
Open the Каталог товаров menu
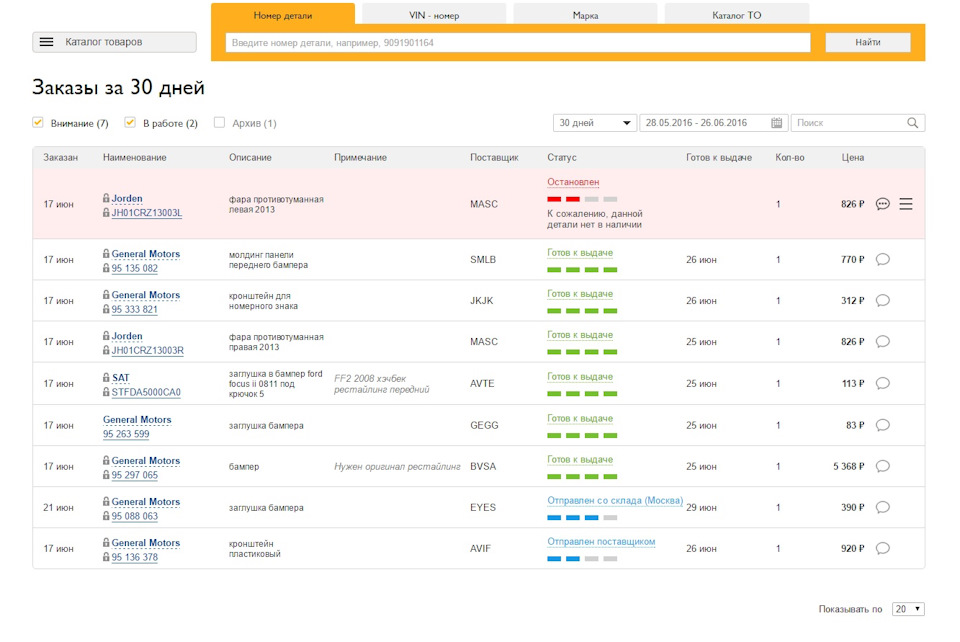[114, 42]
